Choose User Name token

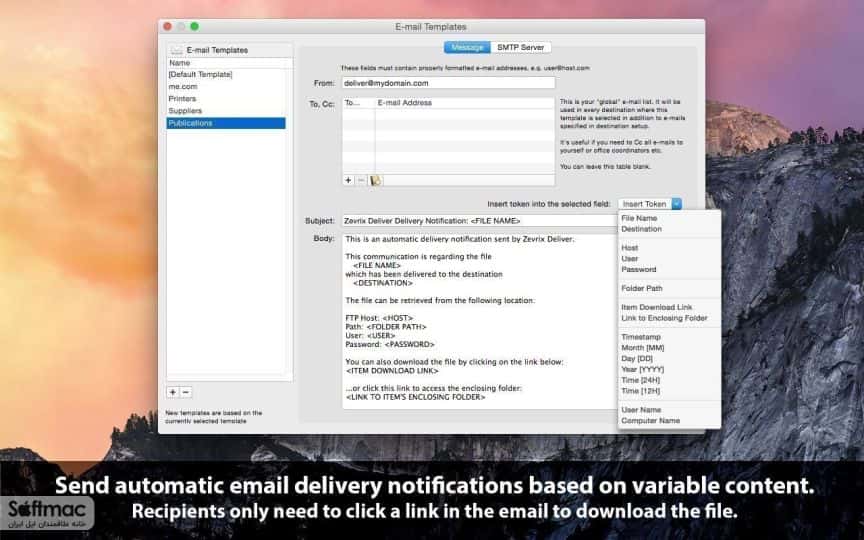[x=641, y=410]
